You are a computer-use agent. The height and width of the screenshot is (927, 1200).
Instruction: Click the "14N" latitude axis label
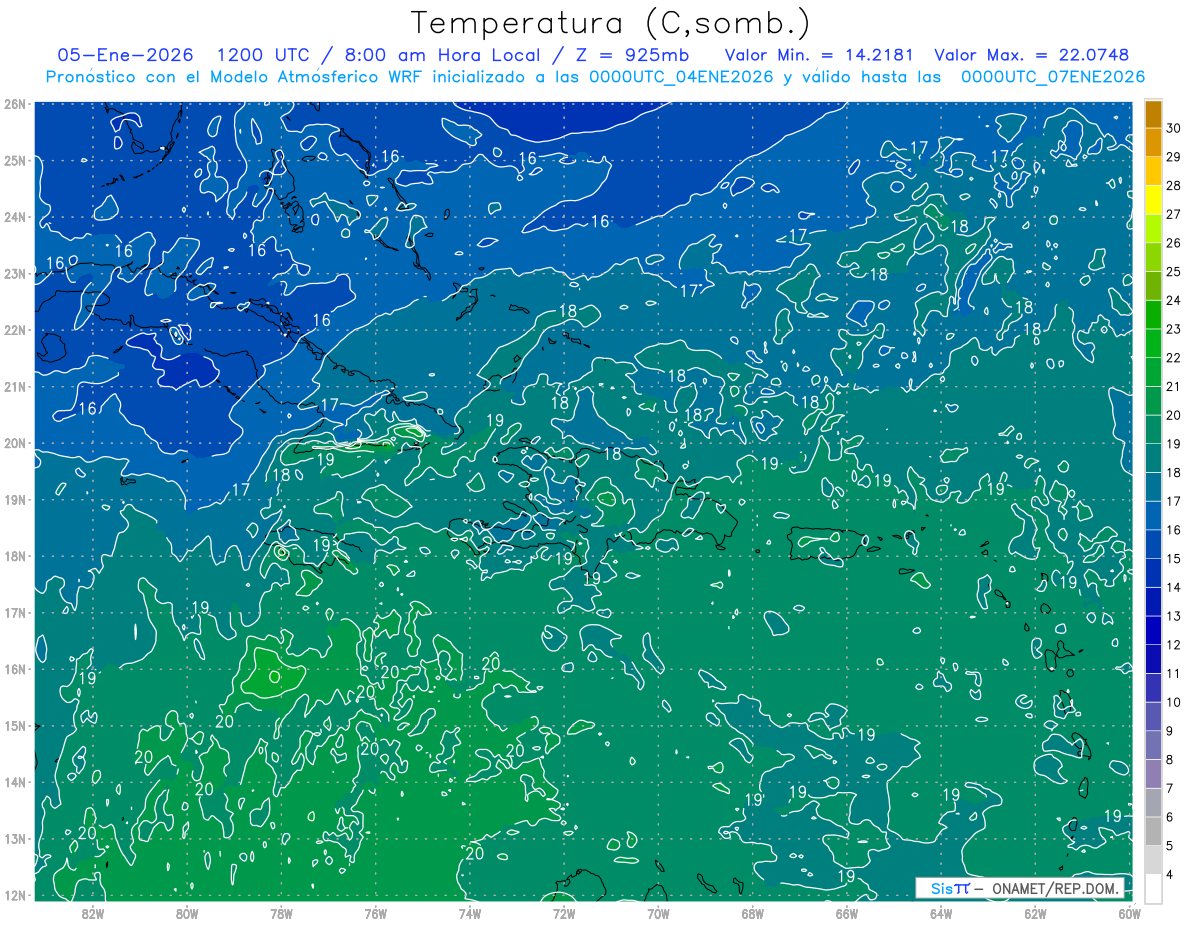(x=14, y=782)
